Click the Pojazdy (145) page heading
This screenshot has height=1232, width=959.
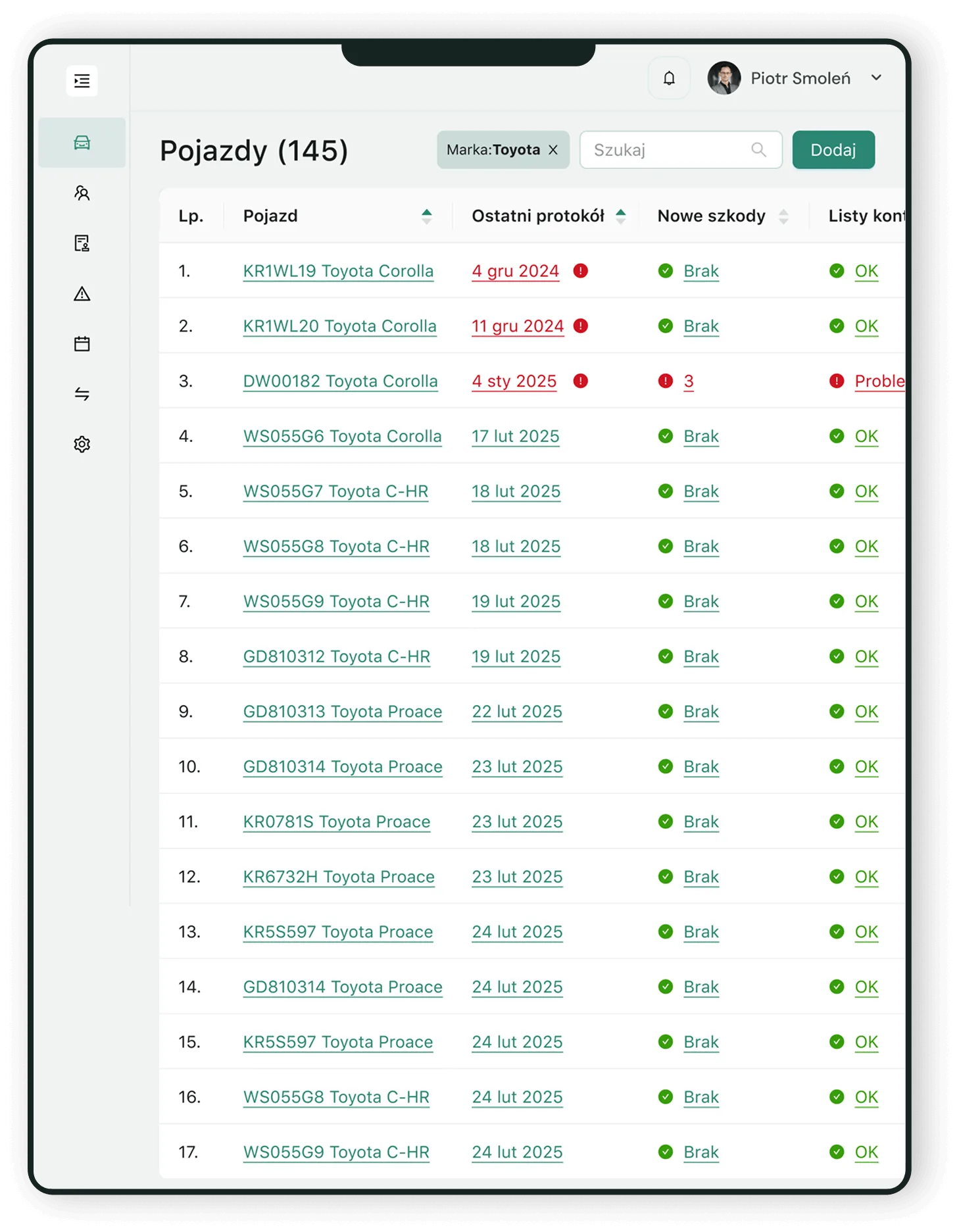point(254,151)
